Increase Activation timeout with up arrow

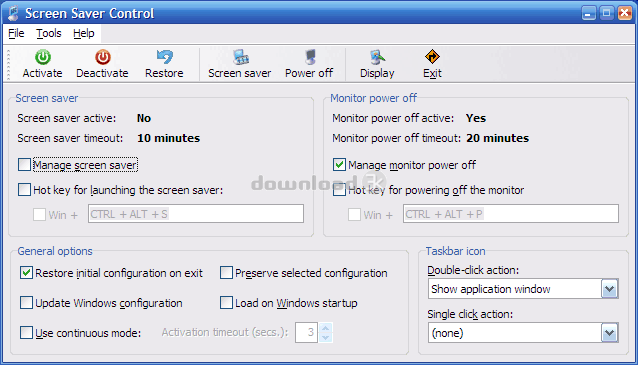[326, 328]
